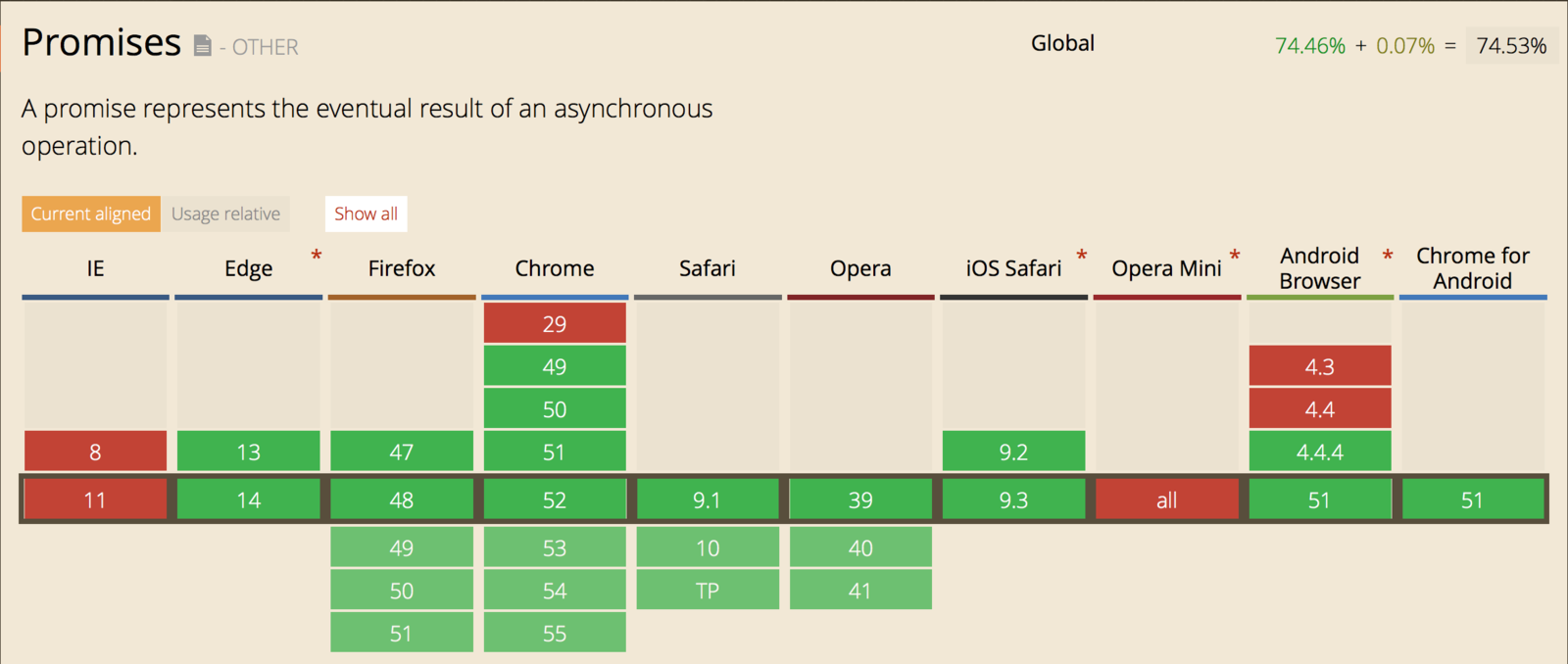1568x664 pixels.
Task: Select the Chrome 49 cell
Action: coord(555,366)
